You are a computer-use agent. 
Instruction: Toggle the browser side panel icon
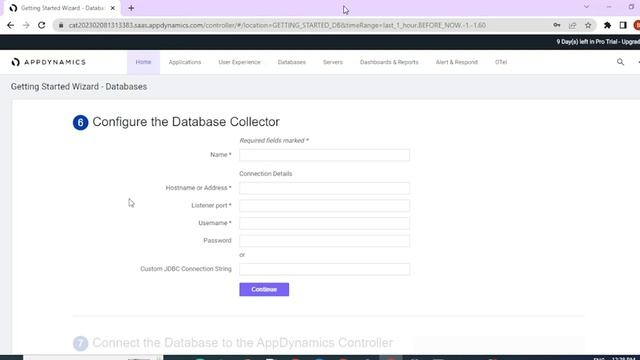click(x=623, y=25)
